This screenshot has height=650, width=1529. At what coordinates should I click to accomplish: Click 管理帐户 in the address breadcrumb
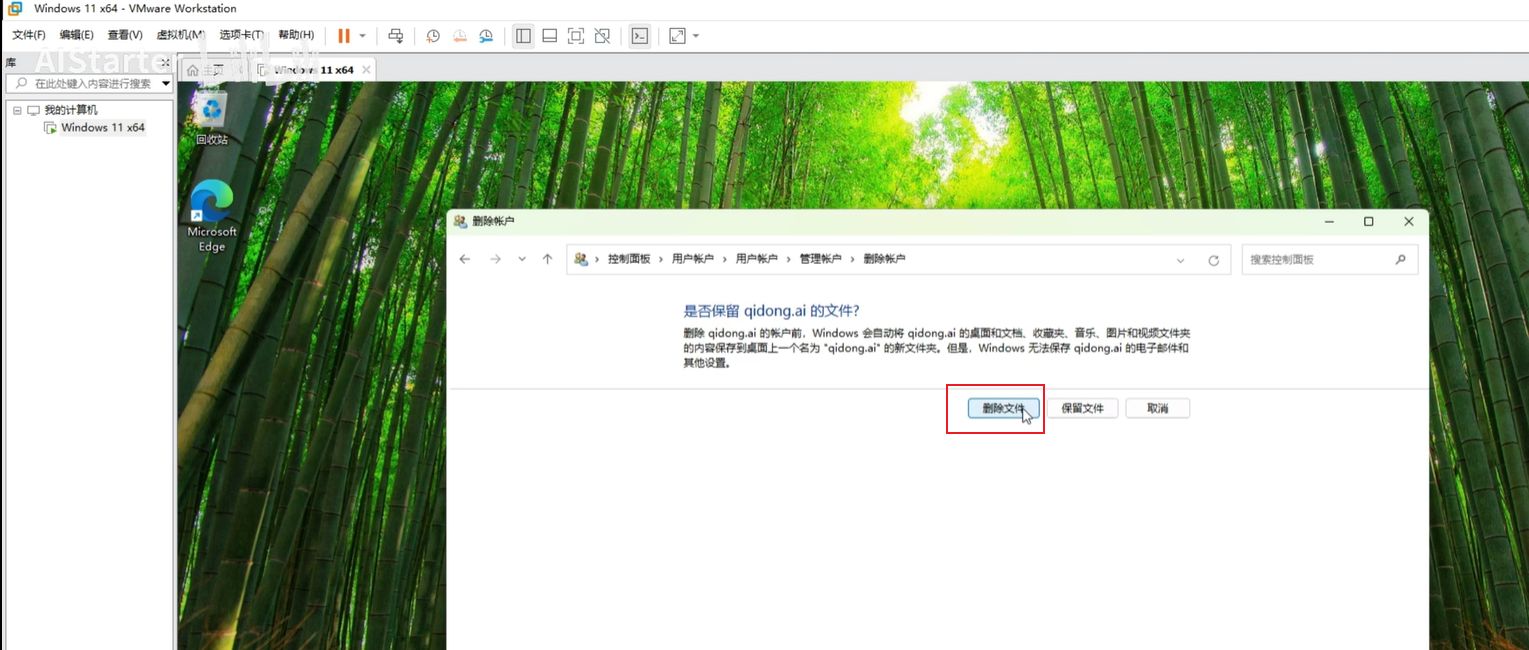tap(820, 259)
